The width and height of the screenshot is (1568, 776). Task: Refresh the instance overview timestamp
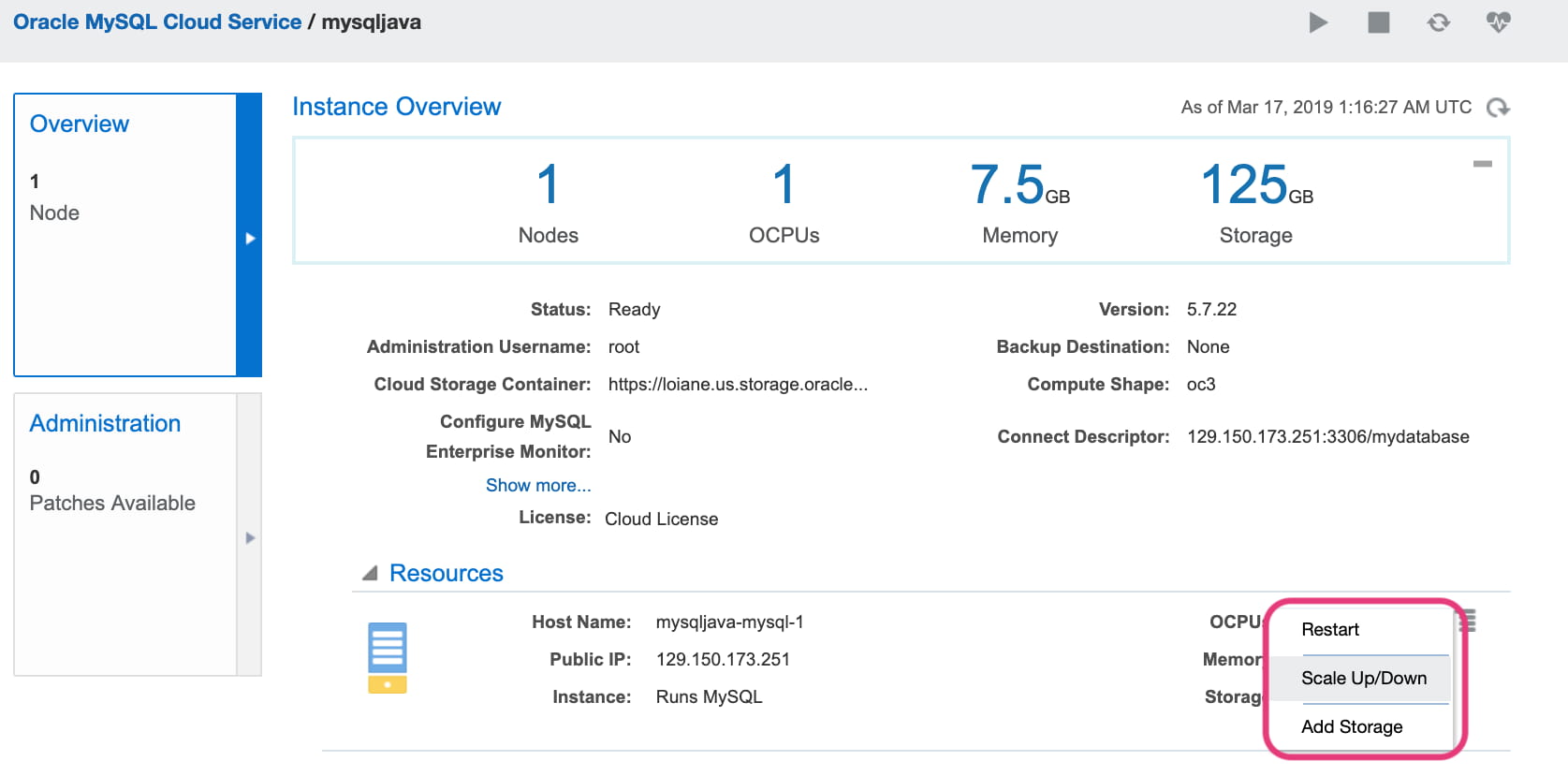1498,108
